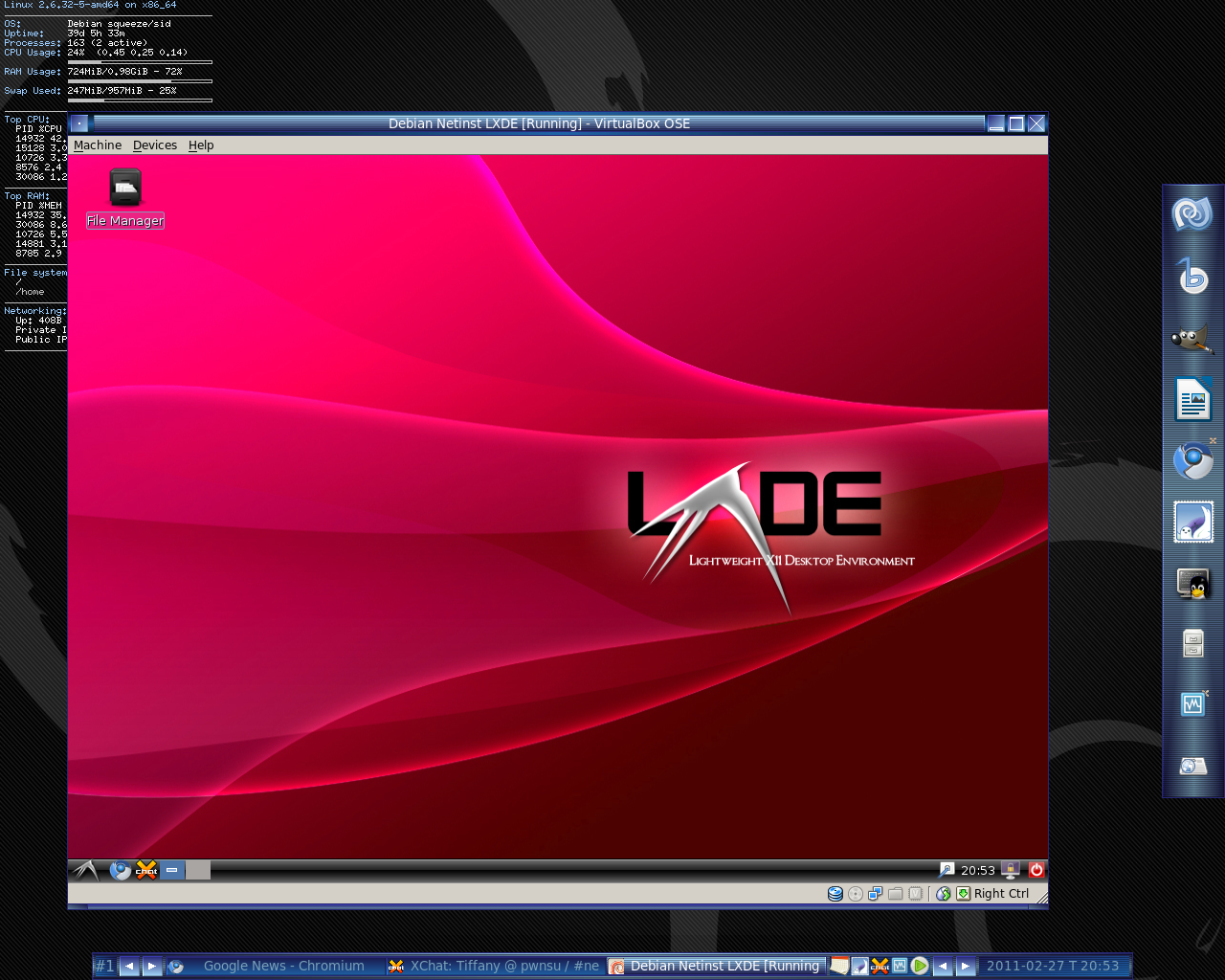Click the system monitor tray icon in host taskbar
Viewport: 1225px width, 980px height.
click(x=900, y=966)
